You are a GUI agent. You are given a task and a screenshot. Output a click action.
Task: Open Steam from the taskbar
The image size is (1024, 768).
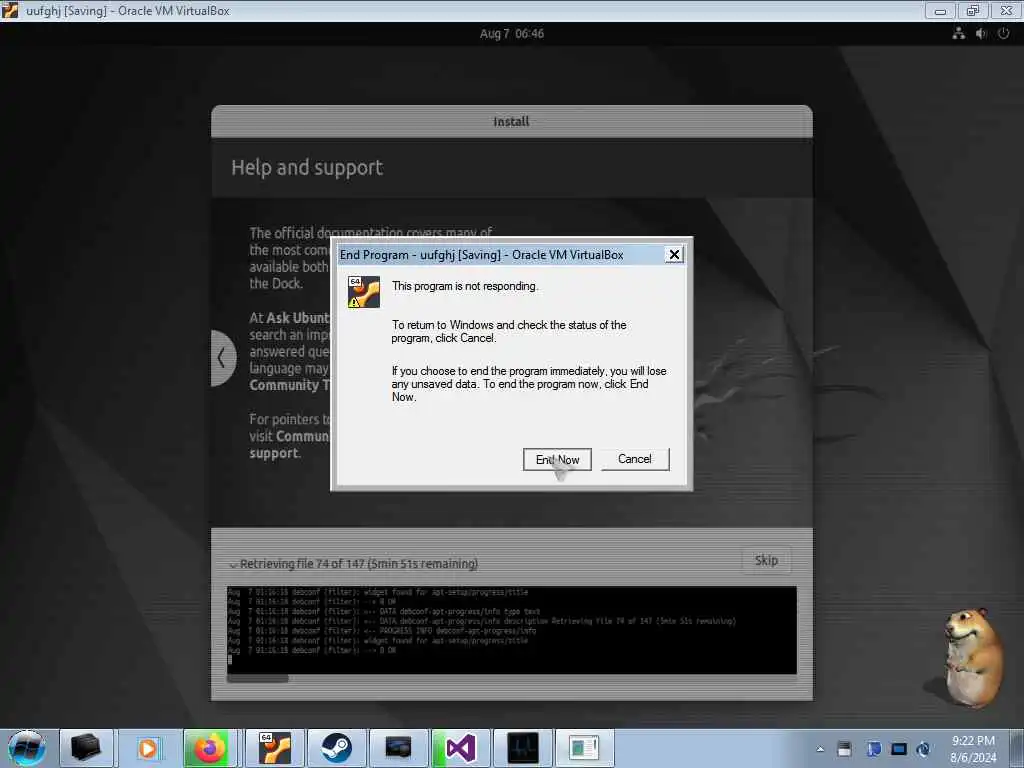point(336,748)
